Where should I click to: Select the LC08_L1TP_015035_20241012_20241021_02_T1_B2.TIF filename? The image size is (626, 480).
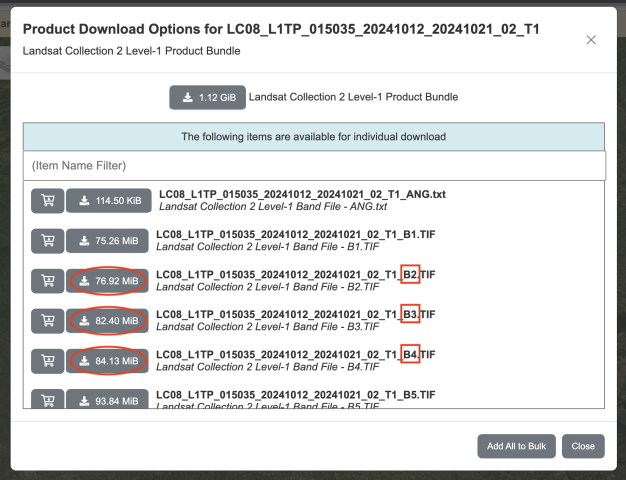coord(295,274)
